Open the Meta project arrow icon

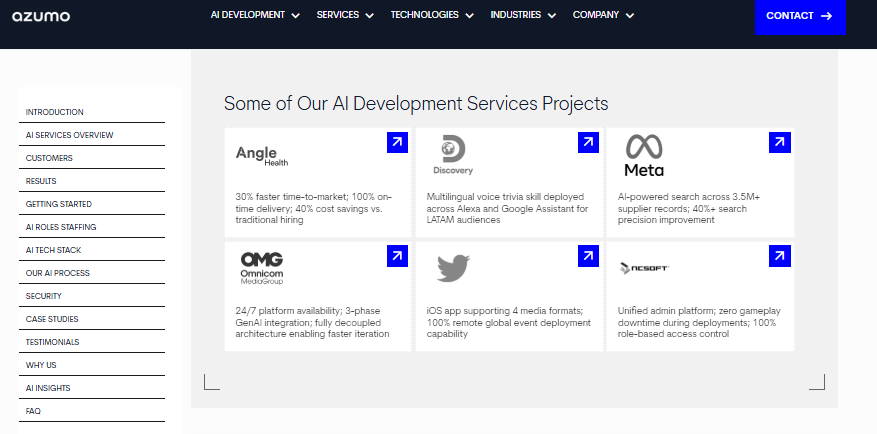780,142
